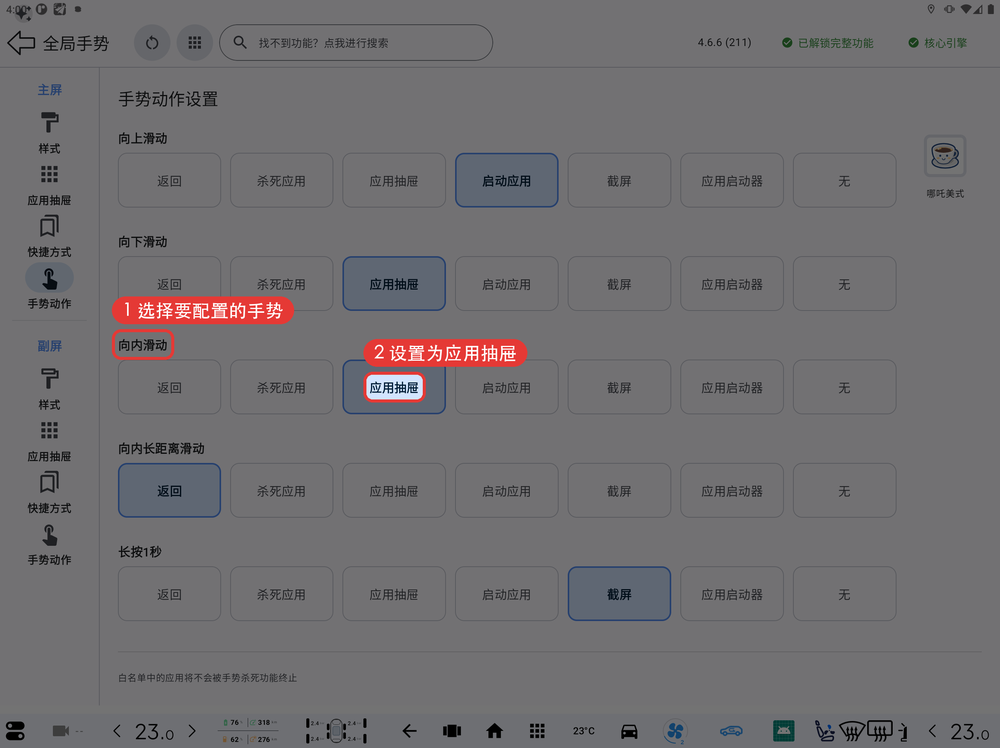Open 应用抽屉 under 主屏 section

(49, 185)
